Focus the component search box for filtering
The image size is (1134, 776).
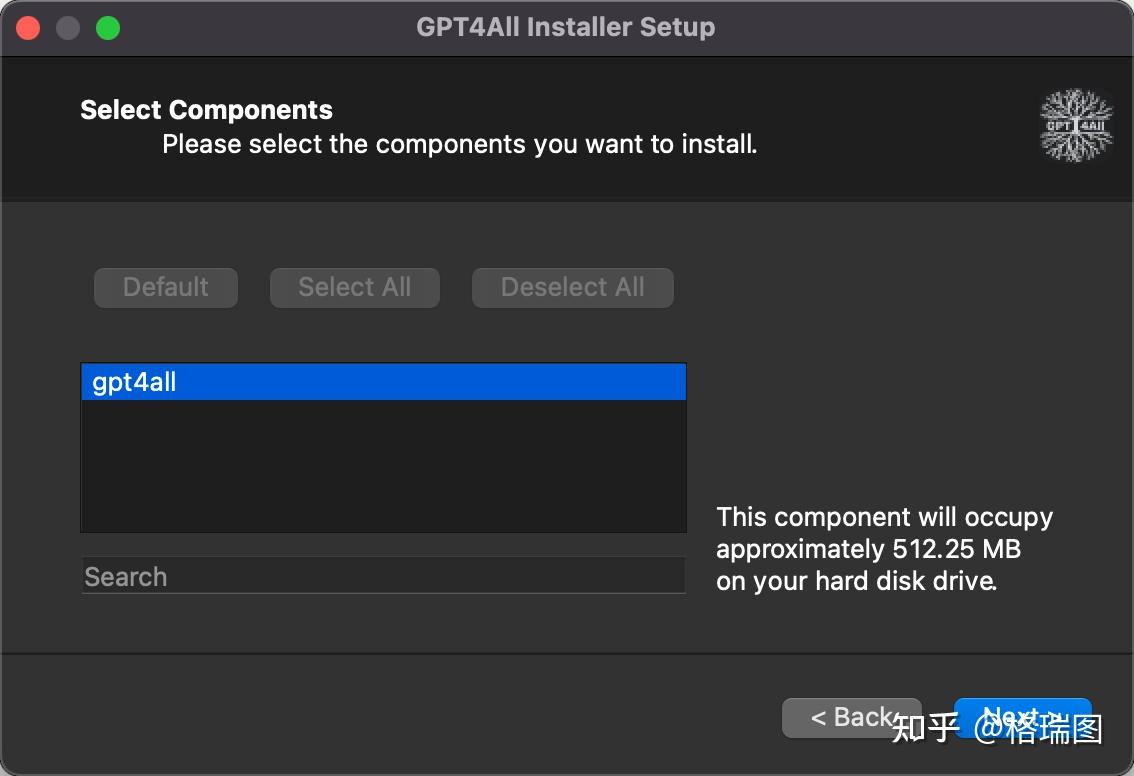coord(383,576)
